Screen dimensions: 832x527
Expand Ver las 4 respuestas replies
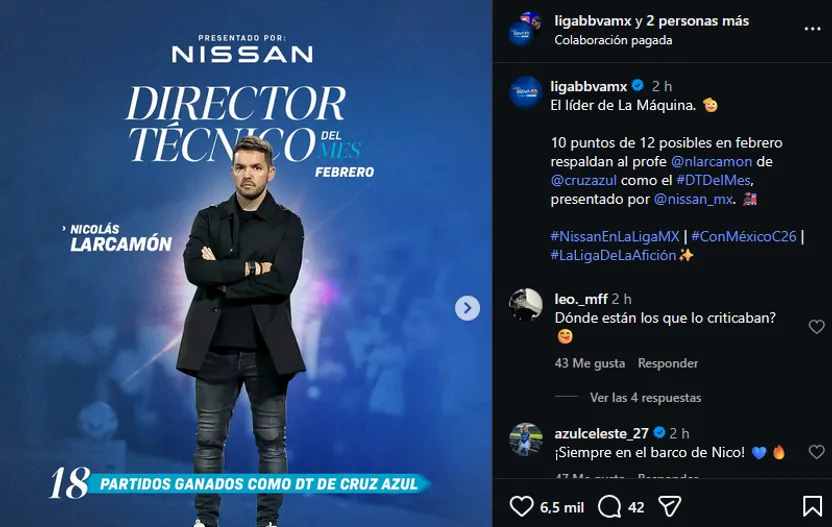645,398
